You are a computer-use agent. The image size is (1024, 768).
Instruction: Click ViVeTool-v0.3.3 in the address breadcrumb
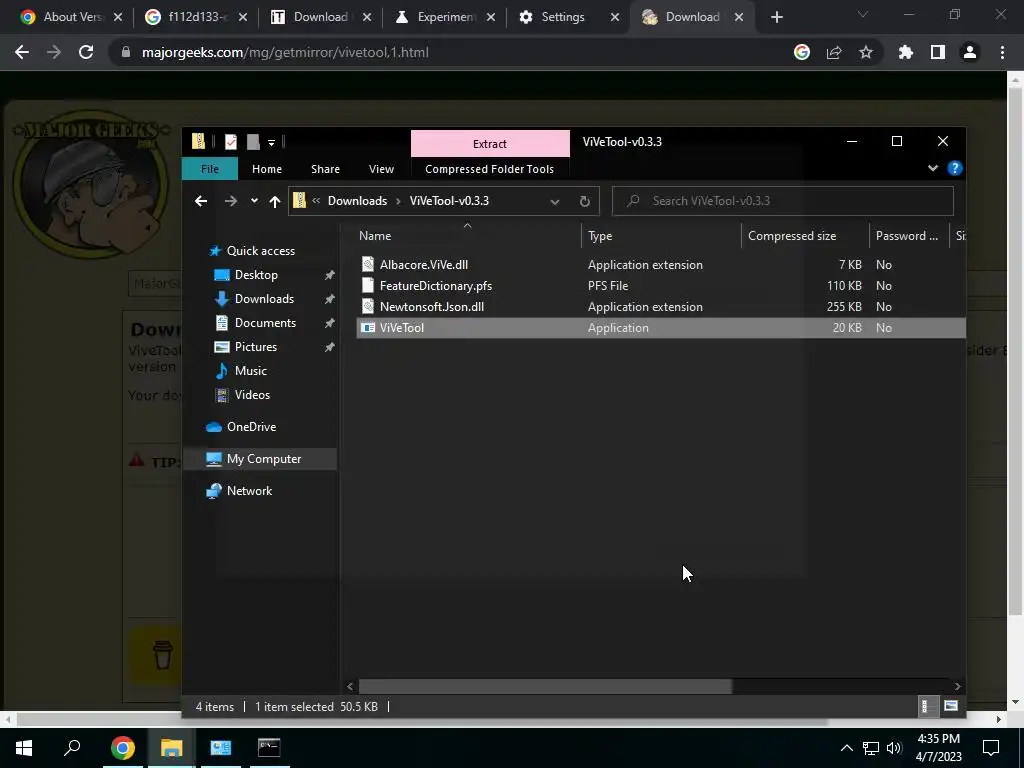tap(449, 200)
